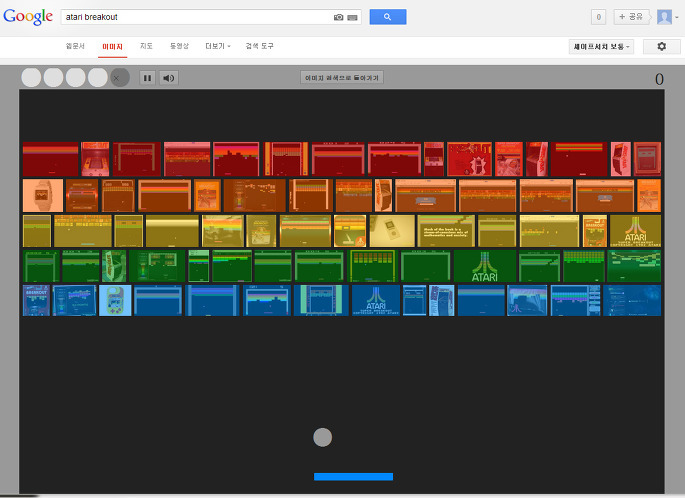The height and width of the screenshot is (498, 685).
Task: Return to image search via 이미지 검색으로 돌아가기
Action: tap(342, 78)
